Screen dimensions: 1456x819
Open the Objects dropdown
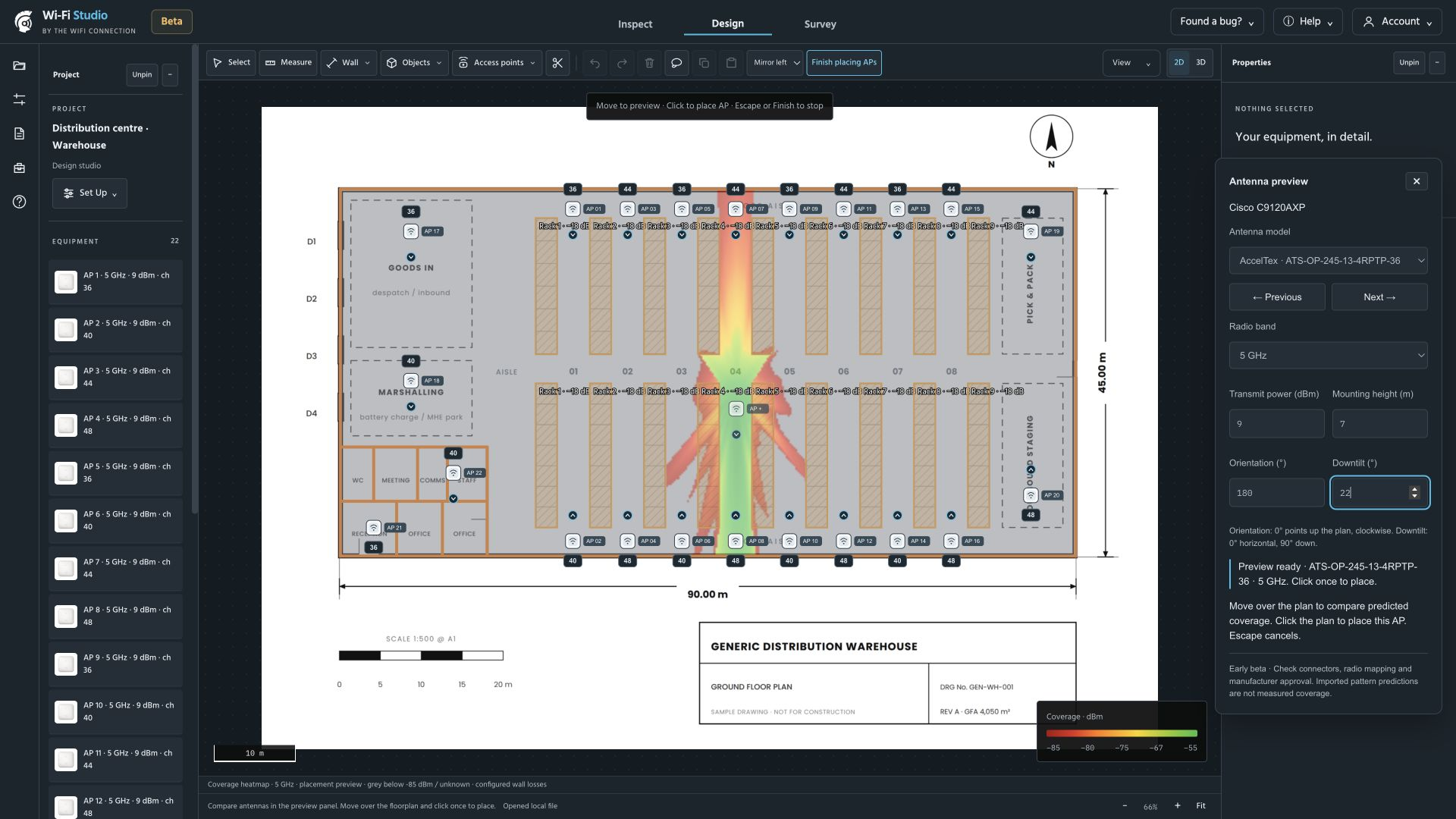(x=414, y=63)
